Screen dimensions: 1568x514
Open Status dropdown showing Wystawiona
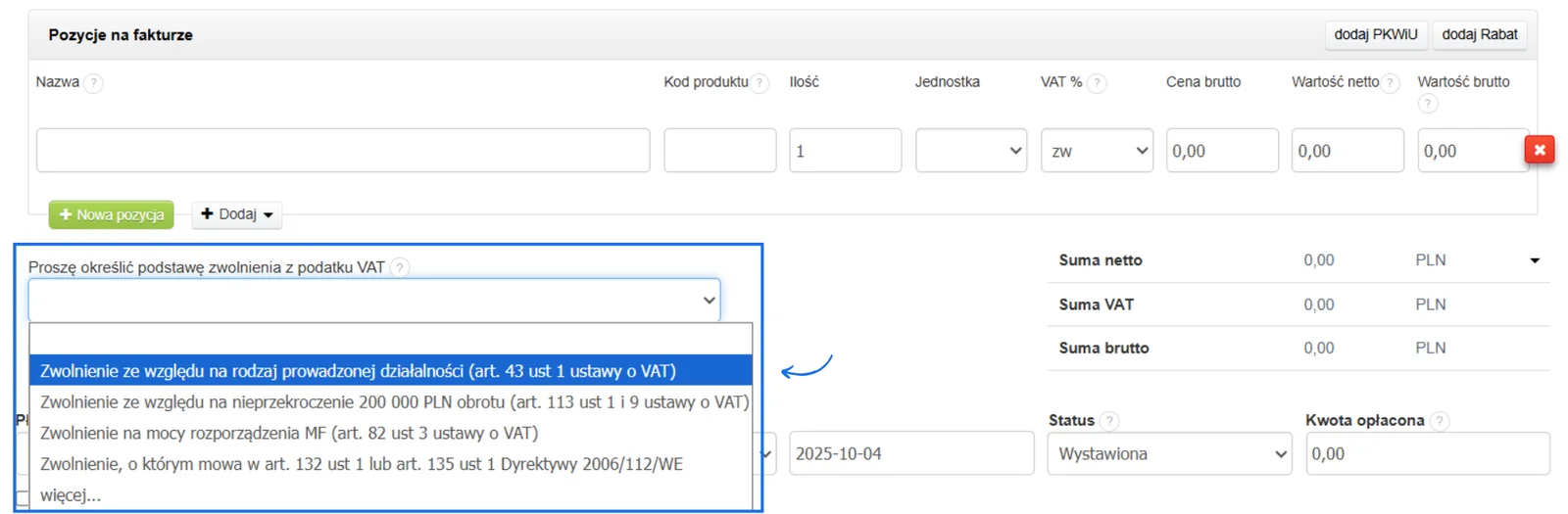coord(1169,454)
